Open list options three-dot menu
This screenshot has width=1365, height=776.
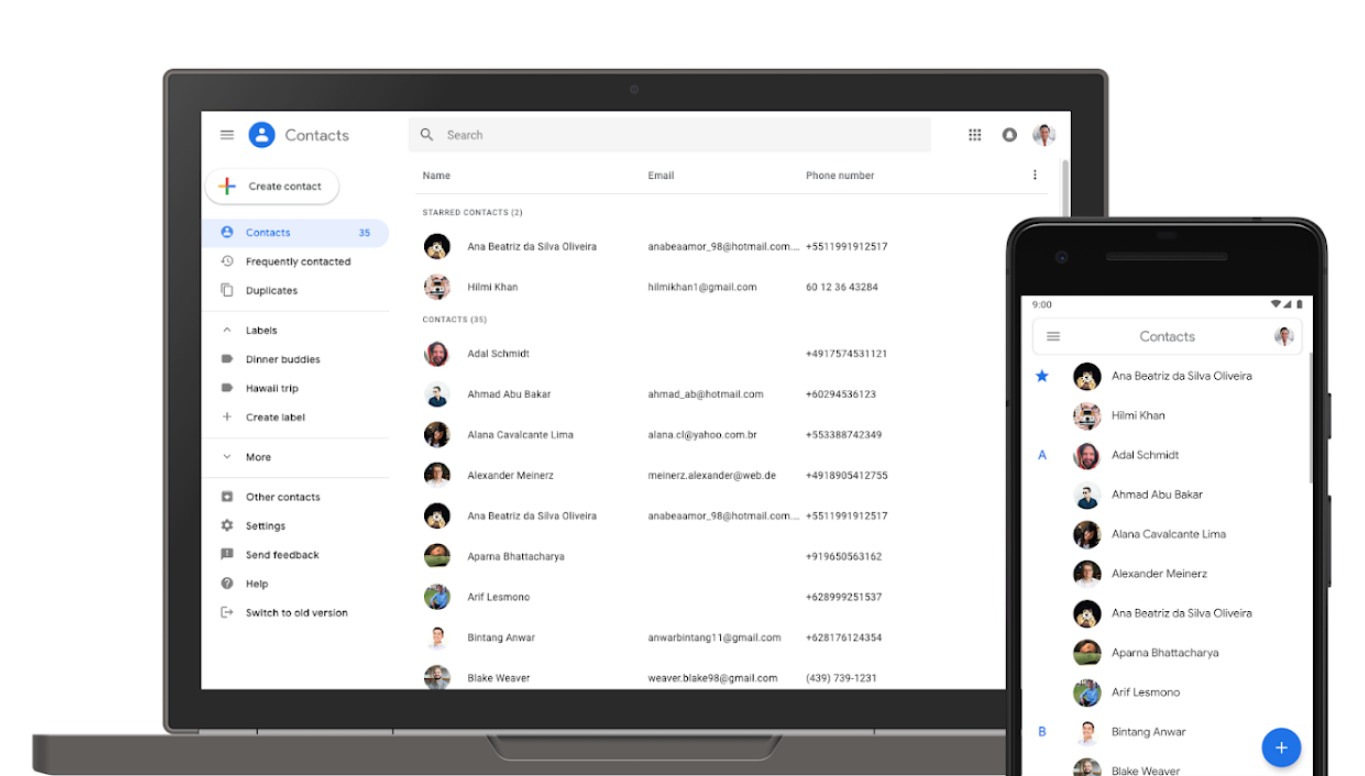coord(1034,175)
